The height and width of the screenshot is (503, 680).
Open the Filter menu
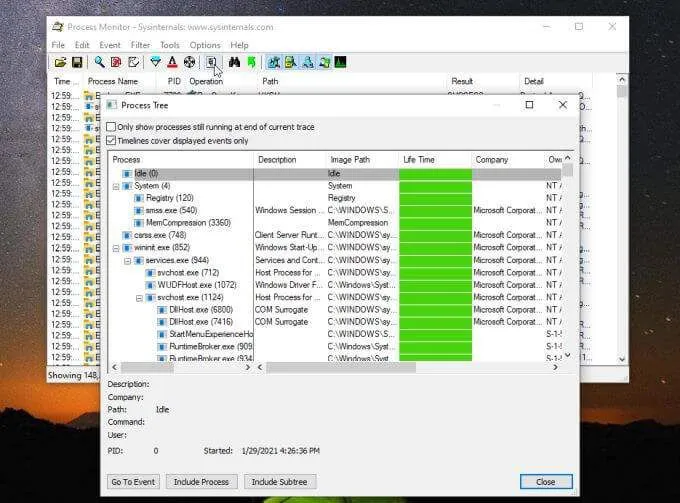click(x=140, y=45)
